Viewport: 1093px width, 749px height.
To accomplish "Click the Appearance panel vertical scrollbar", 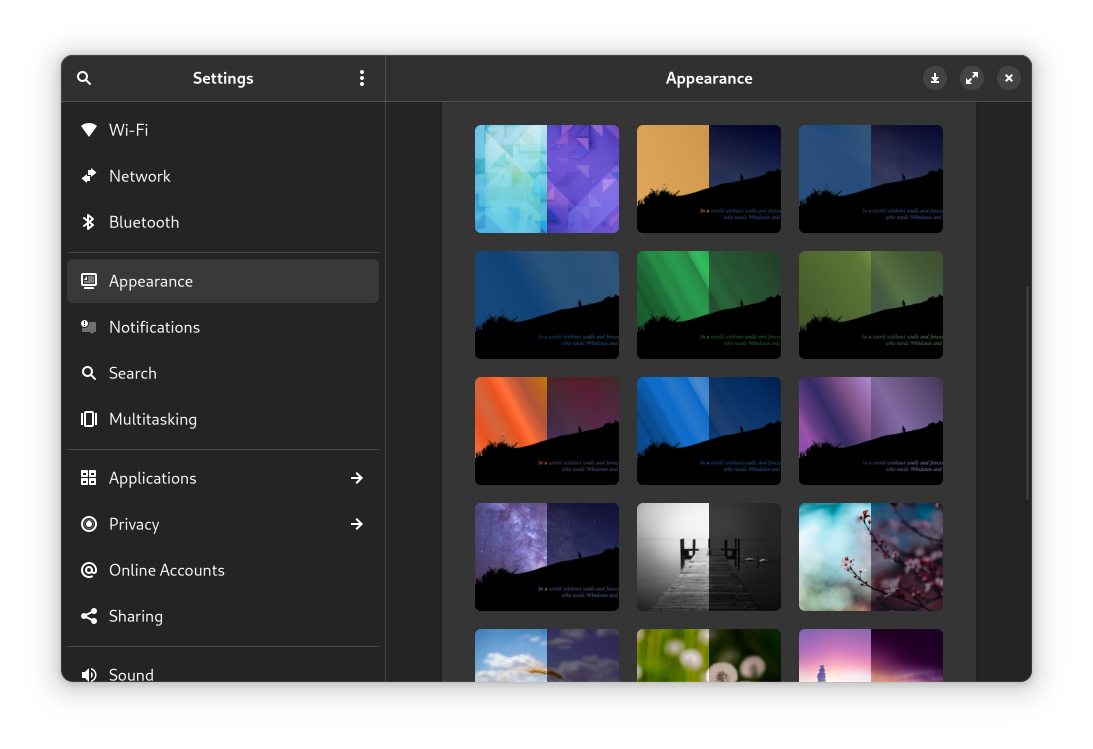I will pyautogui.click(x=1027, y=393).
